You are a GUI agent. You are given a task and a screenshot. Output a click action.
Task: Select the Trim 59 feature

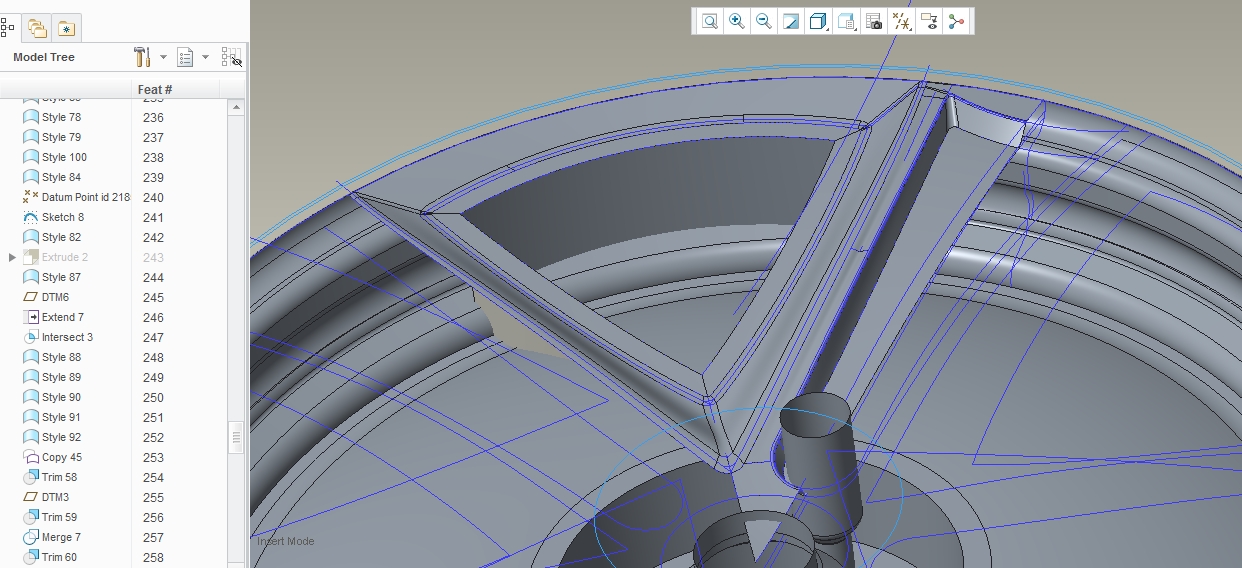click(59, 517)
